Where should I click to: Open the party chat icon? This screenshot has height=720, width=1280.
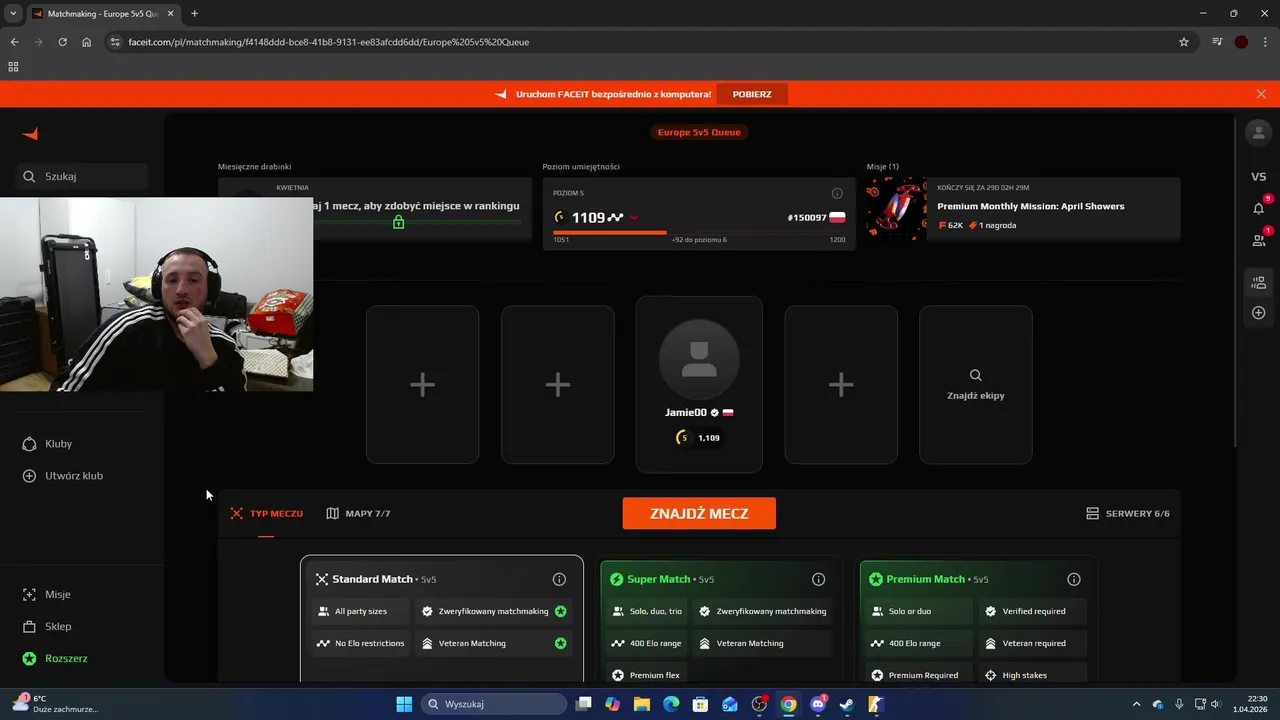[x=1258, y=283]
